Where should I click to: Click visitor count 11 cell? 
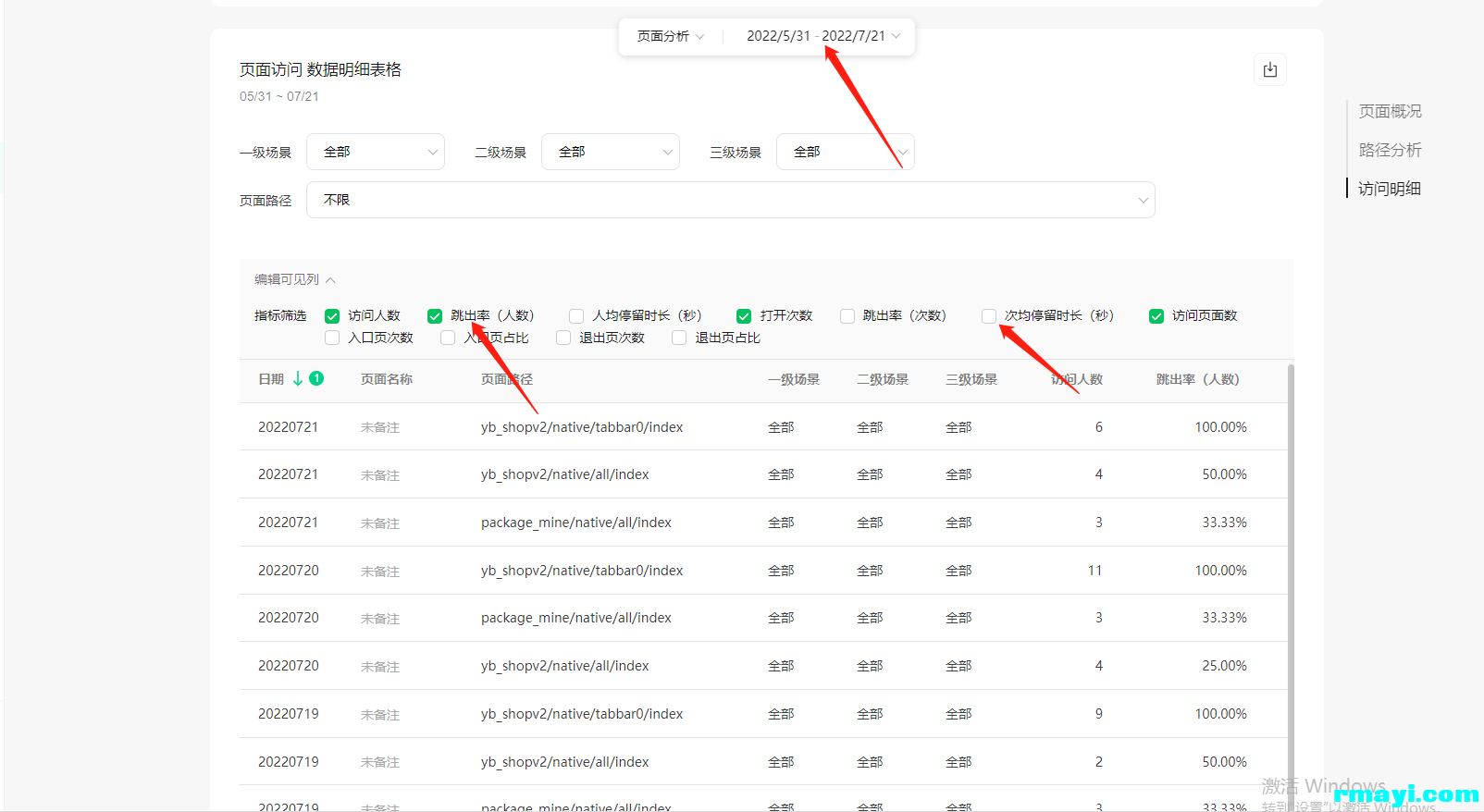click(x=1095, y=571)
